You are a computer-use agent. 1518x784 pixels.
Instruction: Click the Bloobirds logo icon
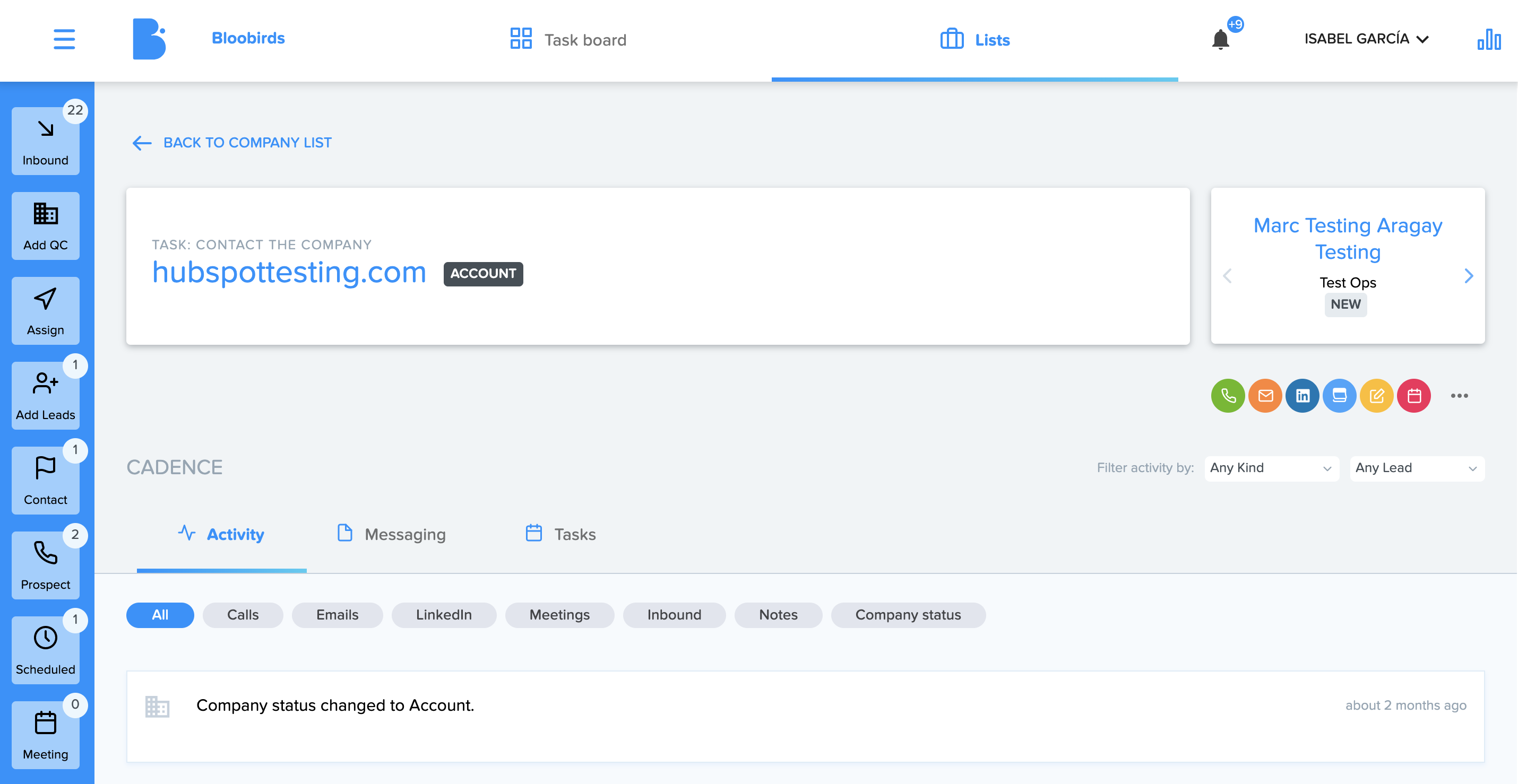click(149, 39)
